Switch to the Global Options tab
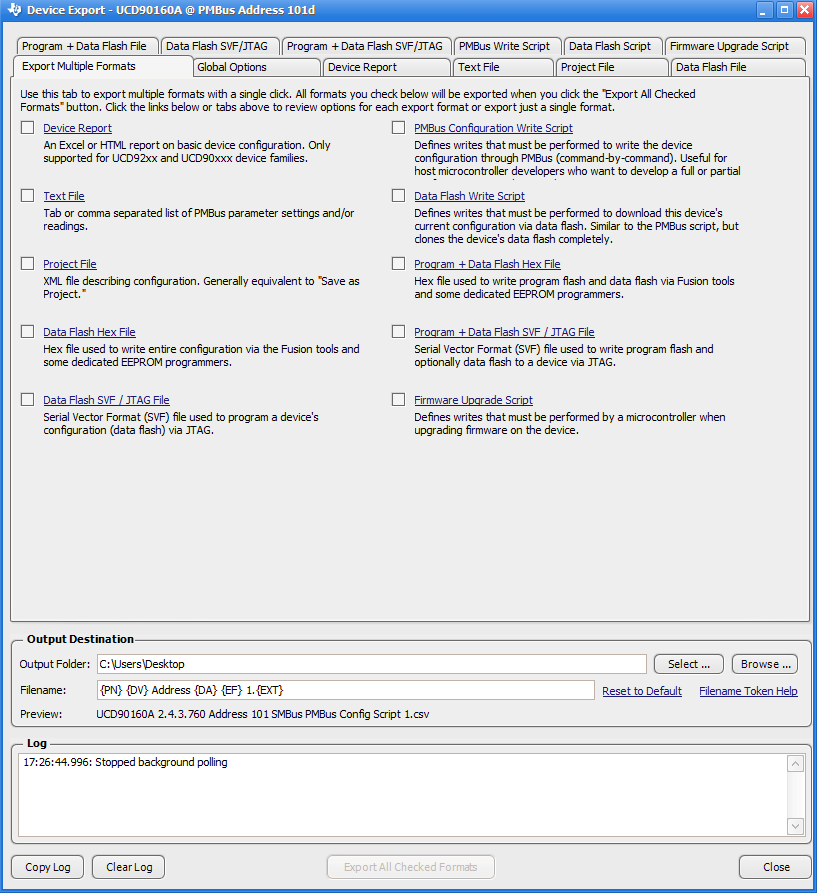 pos(256,66)
